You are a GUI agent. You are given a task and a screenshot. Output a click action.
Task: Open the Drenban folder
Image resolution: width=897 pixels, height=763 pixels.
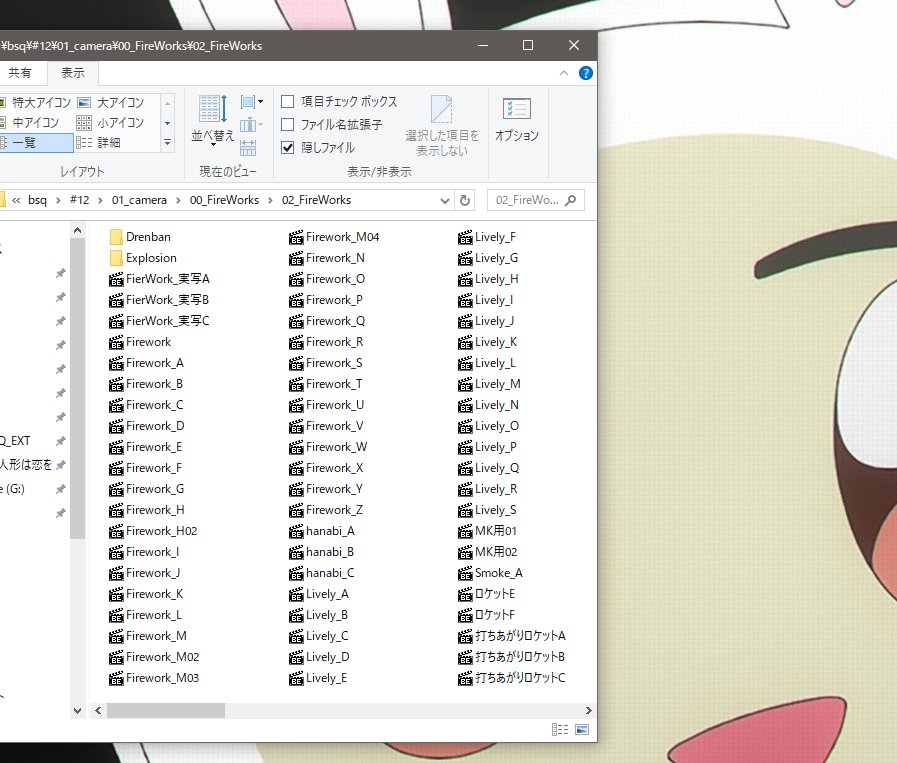pyautogui.click(x=140, y=237)
